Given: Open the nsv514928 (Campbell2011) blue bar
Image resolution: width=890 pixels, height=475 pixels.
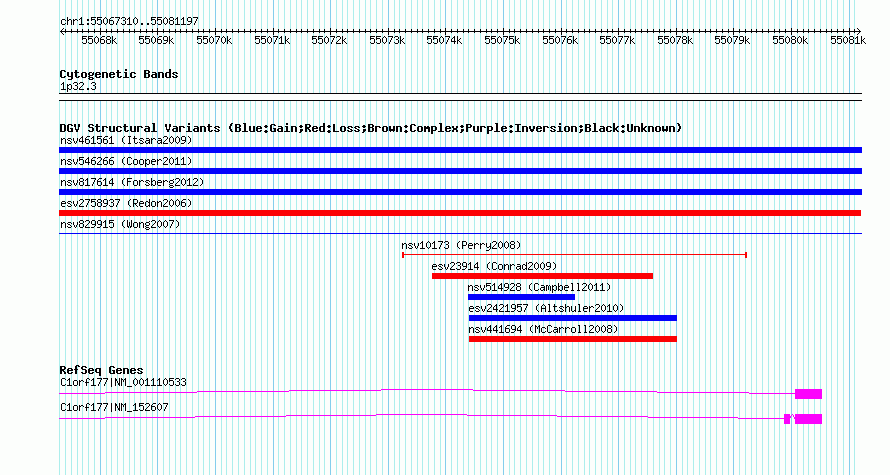Looking at the screenshot, I should coord(521,297).
